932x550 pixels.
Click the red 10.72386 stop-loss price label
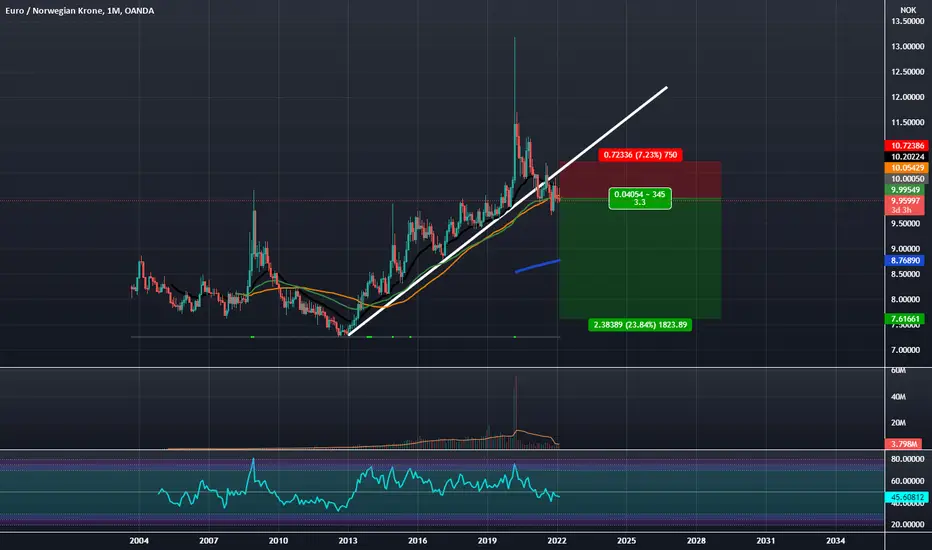(x=906, y=146)
